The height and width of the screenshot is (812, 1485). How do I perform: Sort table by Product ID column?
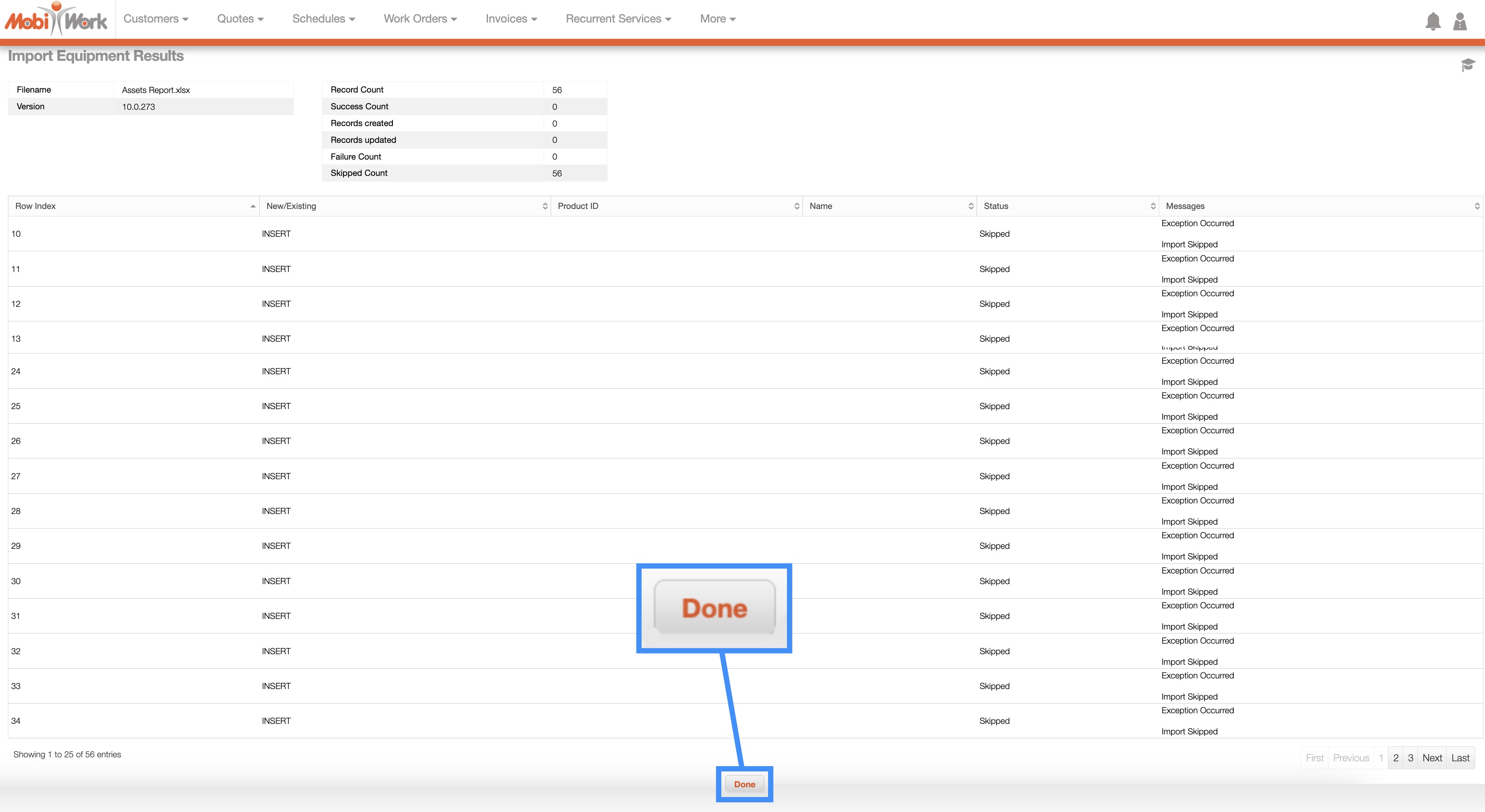796,206
